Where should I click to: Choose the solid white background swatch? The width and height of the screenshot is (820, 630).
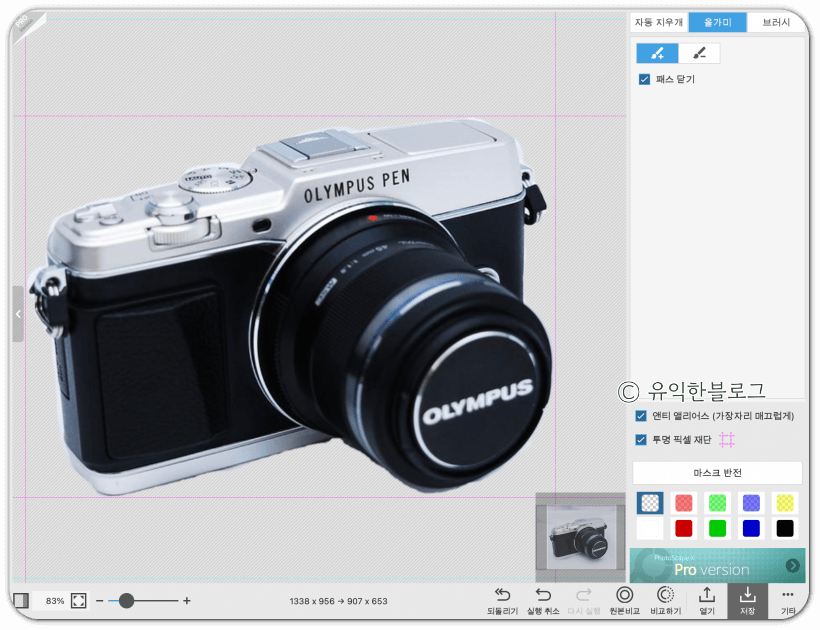point(650,528)
